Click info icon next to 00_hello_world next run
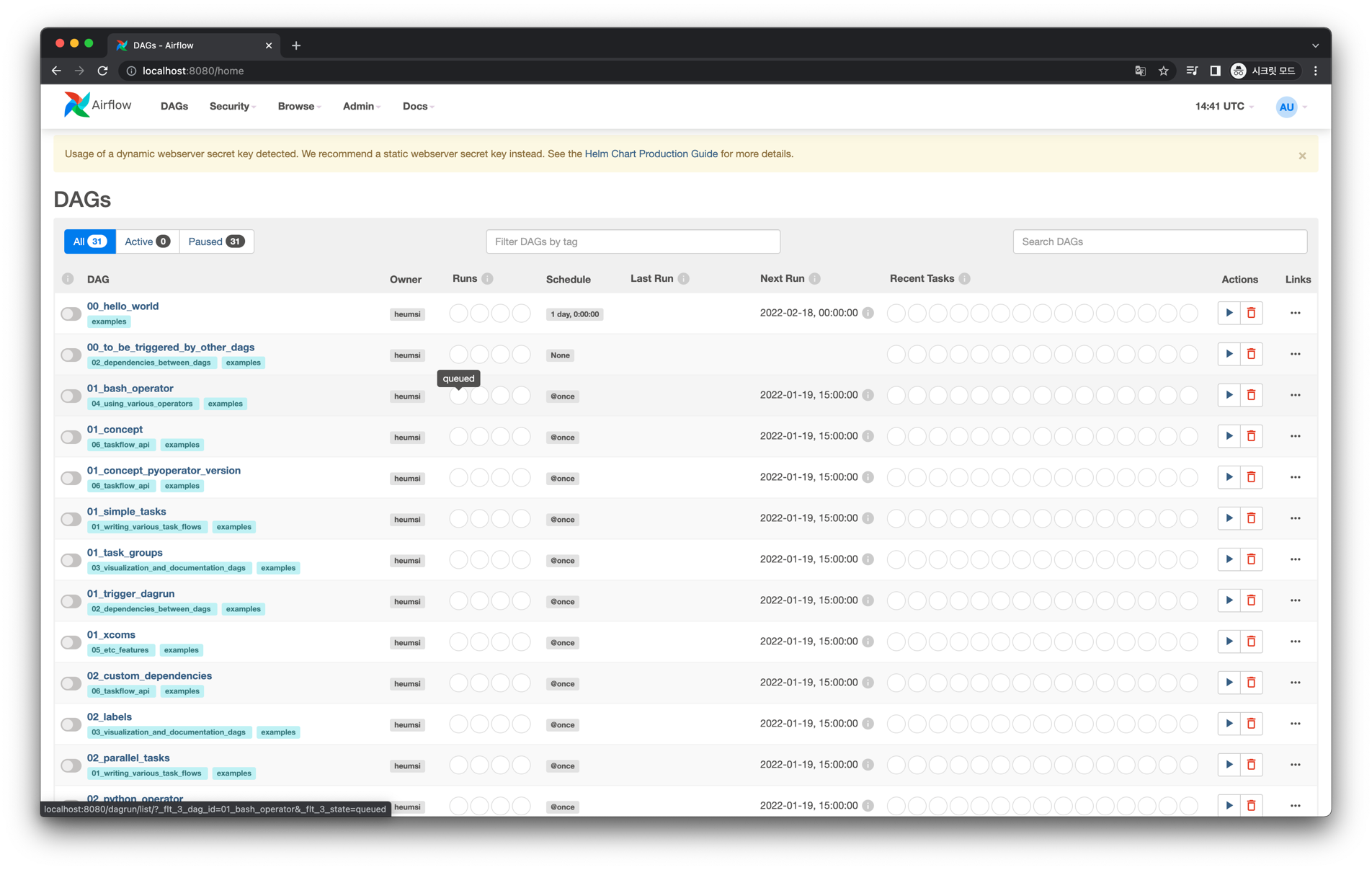The height and width of the screenshot is (870, 1372). (x=868, y=313)
